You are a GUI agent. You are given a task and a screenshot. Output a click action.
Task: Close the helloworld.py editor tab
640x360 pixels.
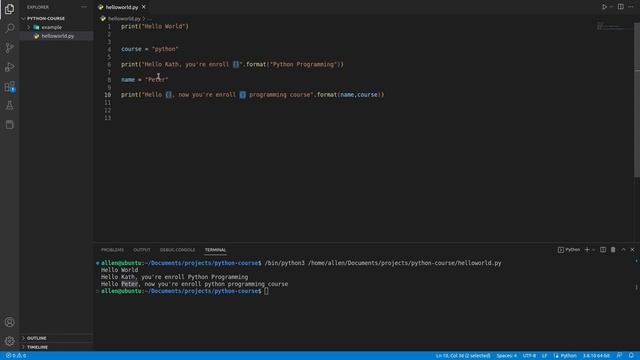[144, 7]
